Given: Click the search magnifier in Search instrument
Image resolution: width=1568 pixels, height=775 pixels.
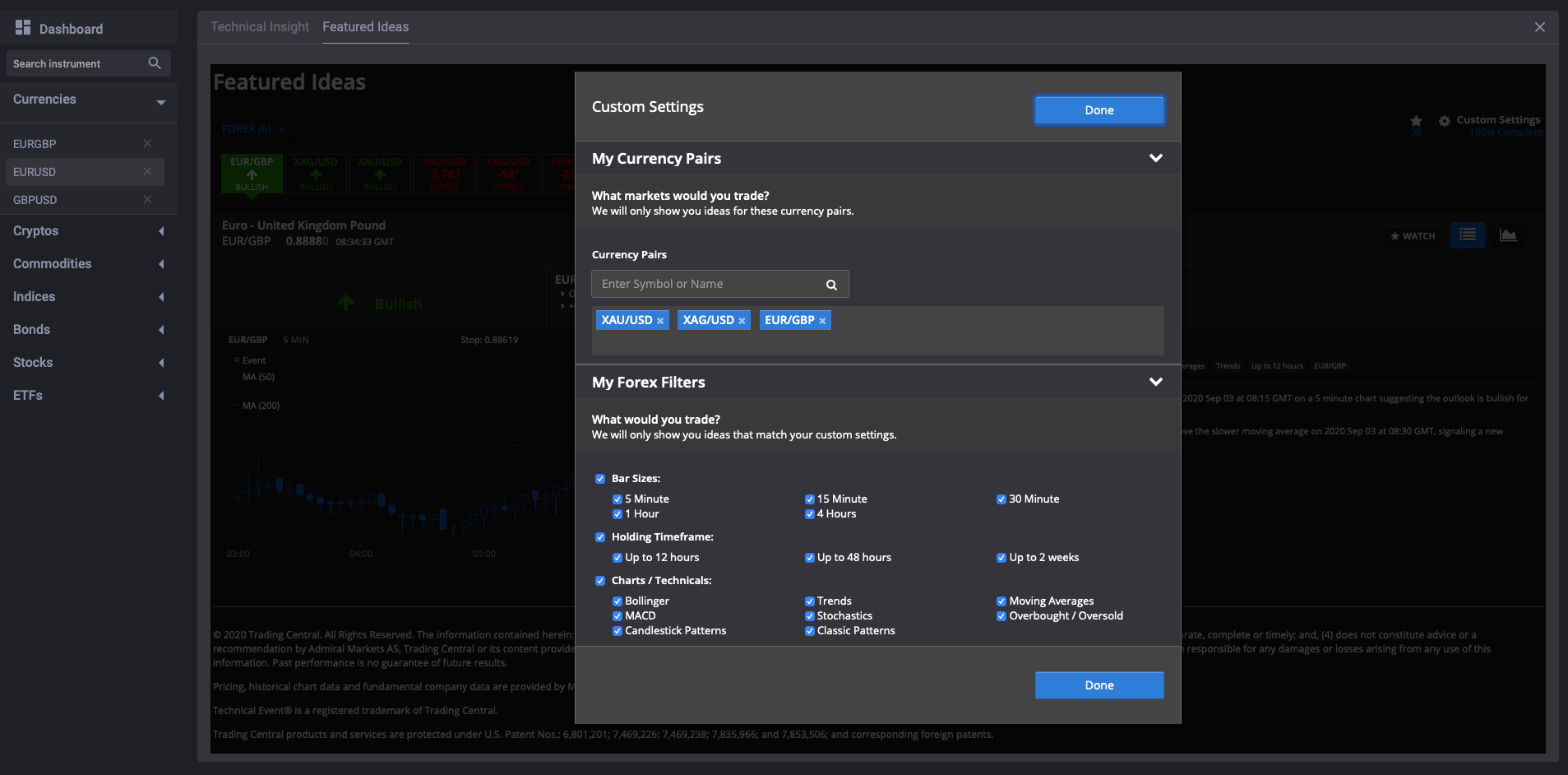Looking at the screenshot, I should pos(155,63).
